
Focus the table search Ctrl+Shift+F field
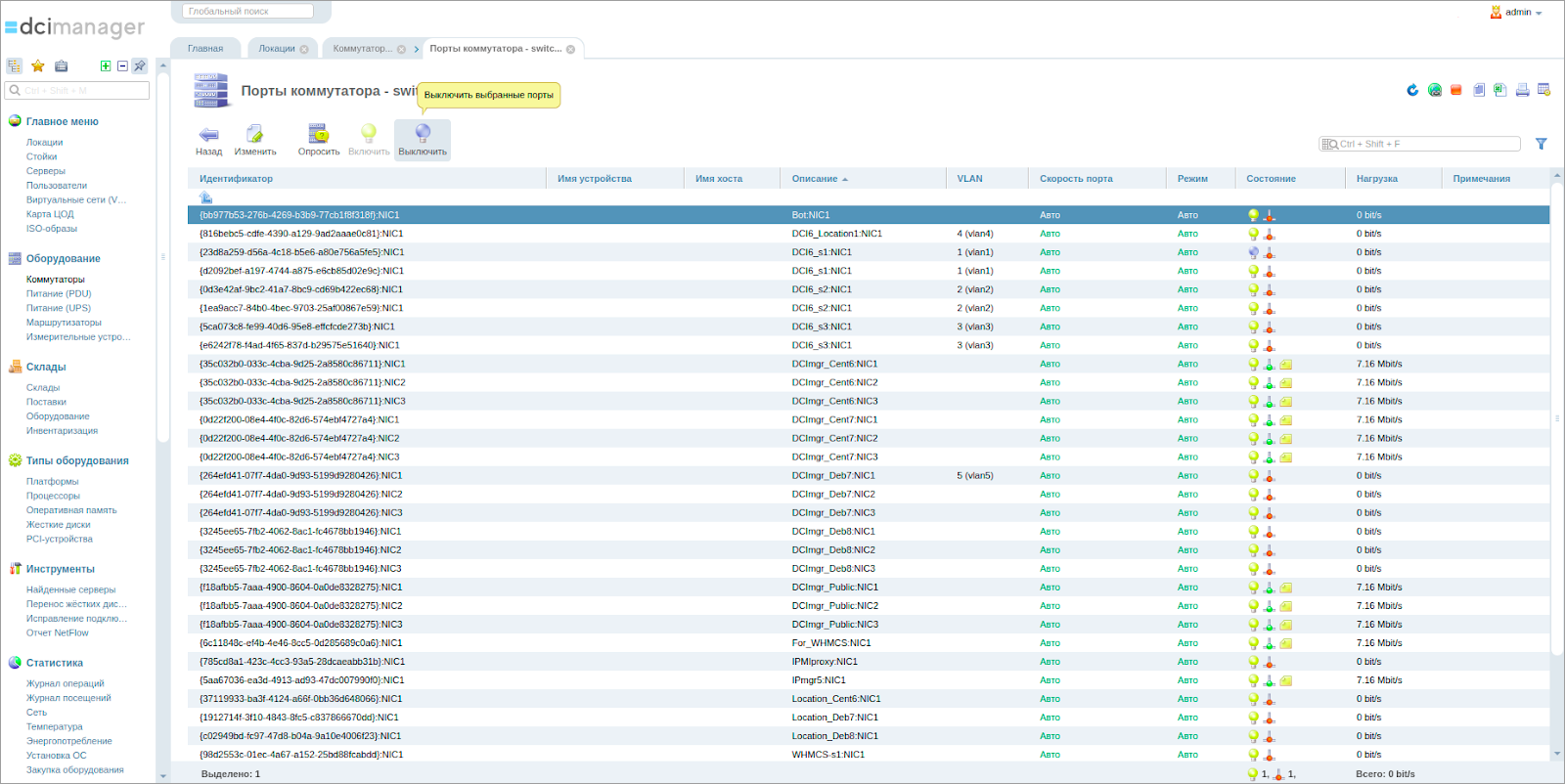pos(1420,144)
